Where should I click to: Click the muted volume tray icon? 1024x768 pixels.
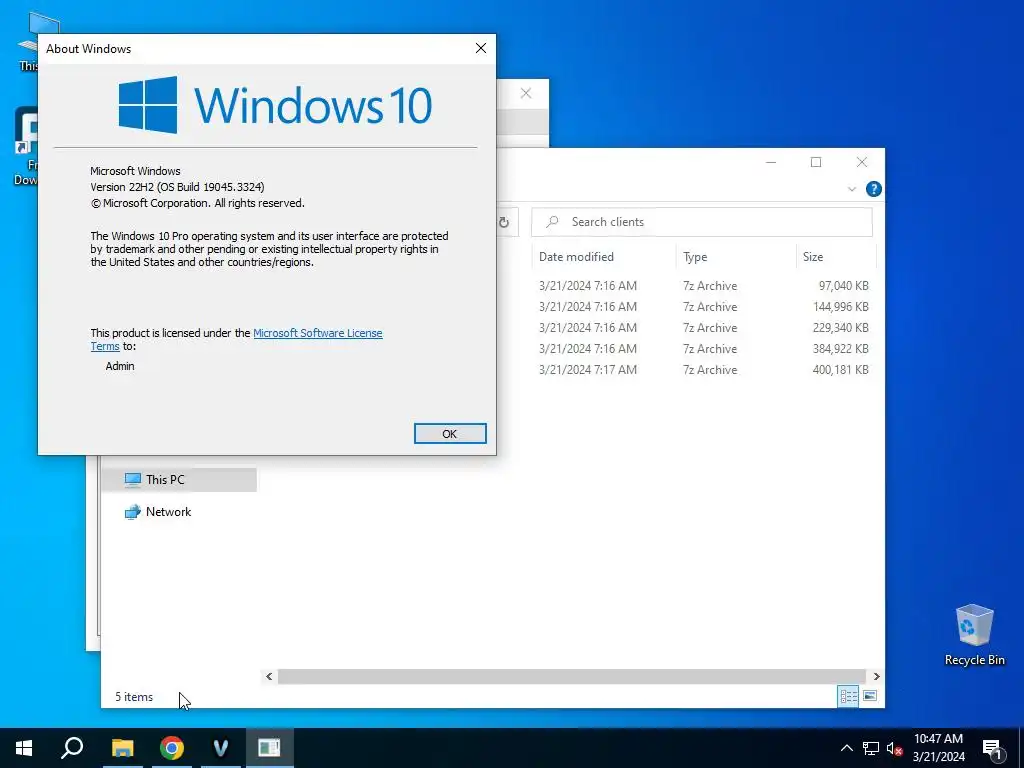(895, 748)
